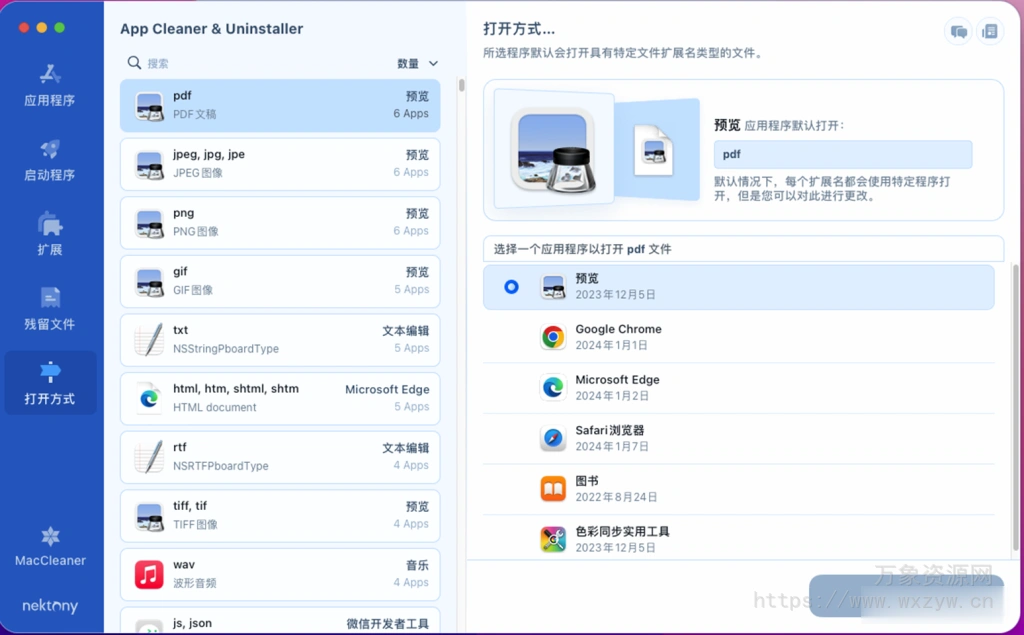Open the 残留文件 leftover files section

click(50, 309)
